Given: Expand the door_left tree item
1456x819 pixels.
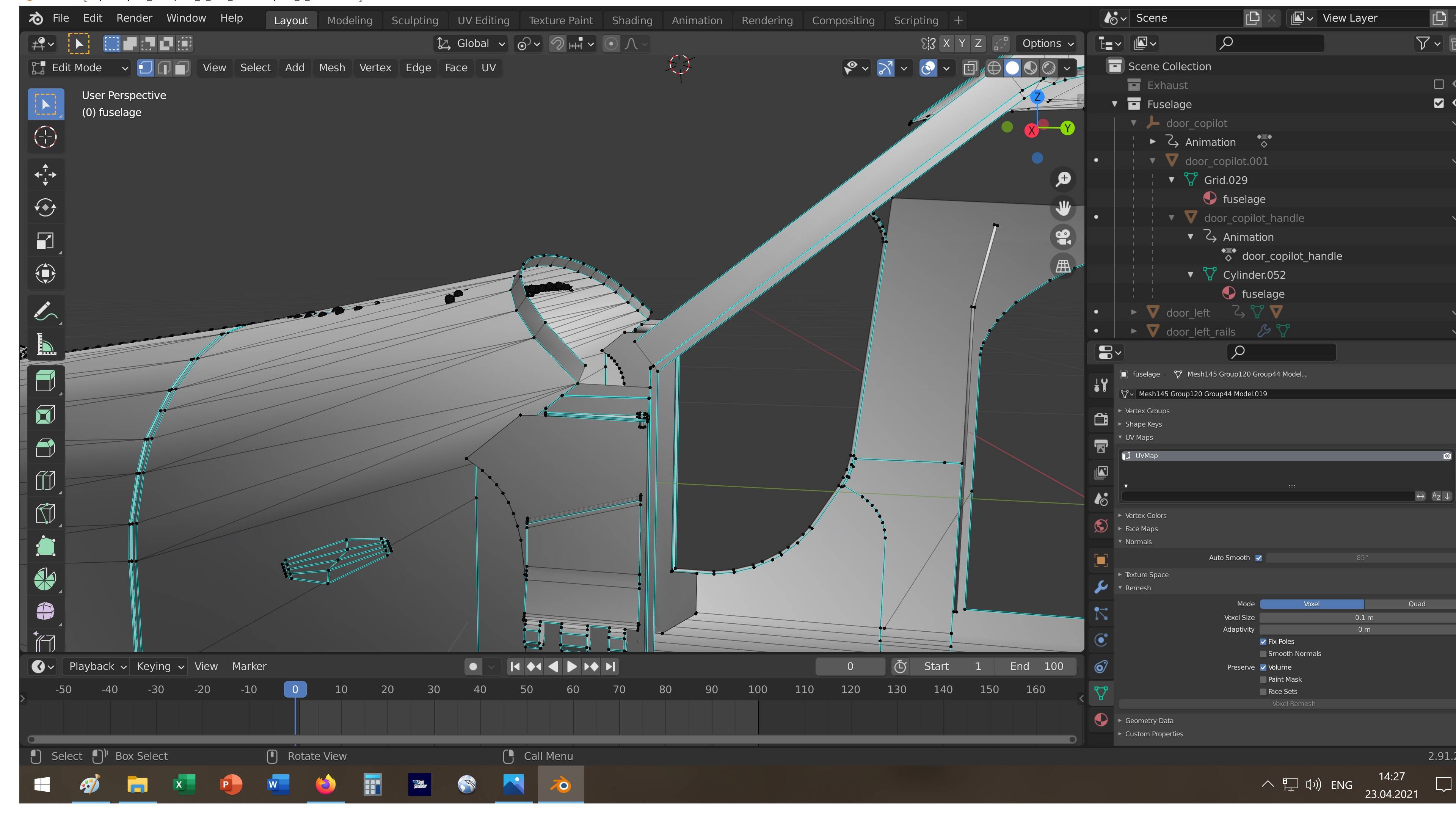Looking at the screenshot, I should (x=1133, y=312).
